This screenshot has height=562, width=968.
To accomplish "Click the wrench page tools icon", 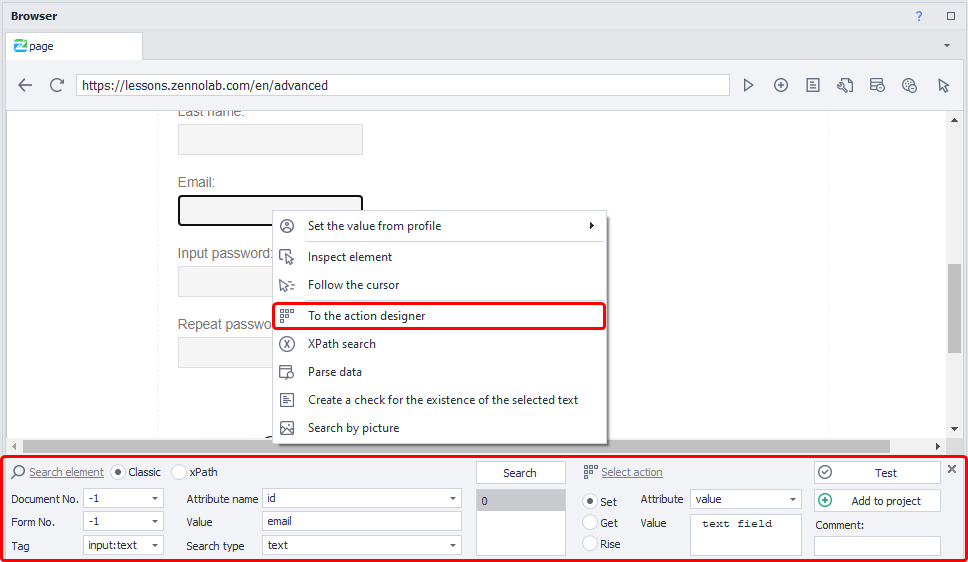I will (x=845, y=86).
